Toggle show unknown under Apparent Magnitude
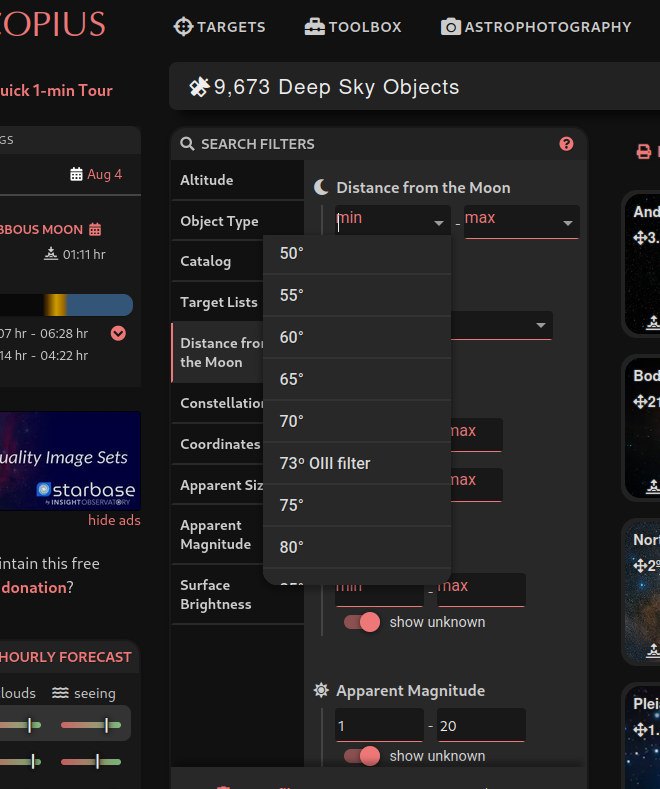 coord(362,756)
